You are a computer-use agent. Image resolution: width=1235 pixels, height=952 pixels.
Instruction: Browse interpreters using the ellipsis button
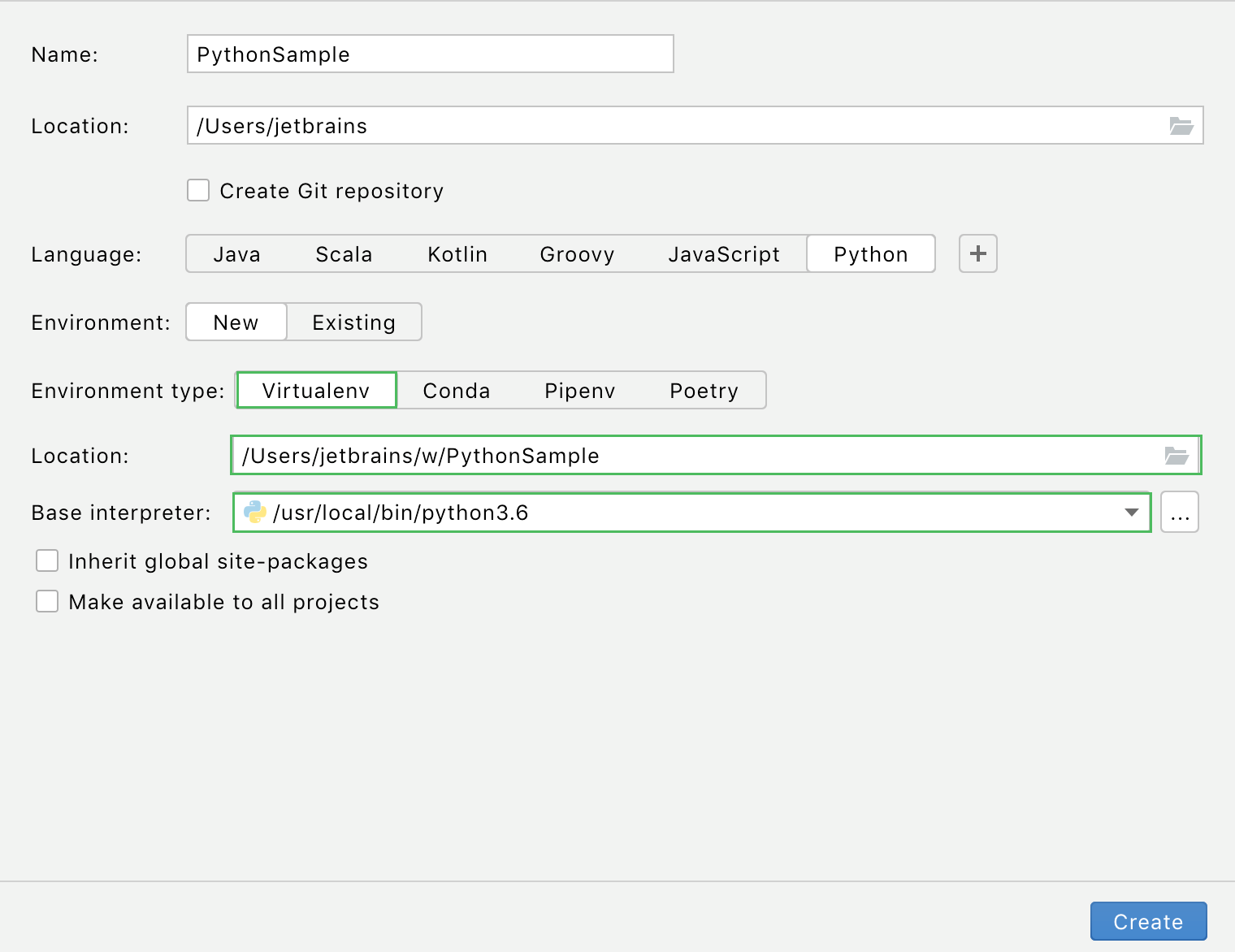tap(1180, 512)
